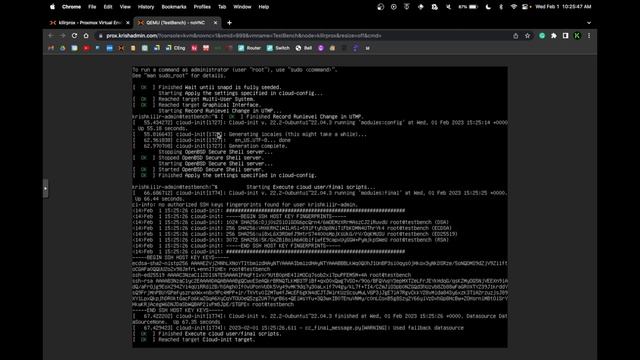The width and height of the screenshot is (640, 360).
Task: Close the QEMU TestBench noVNC tab
Action: (x=216, y=23)
